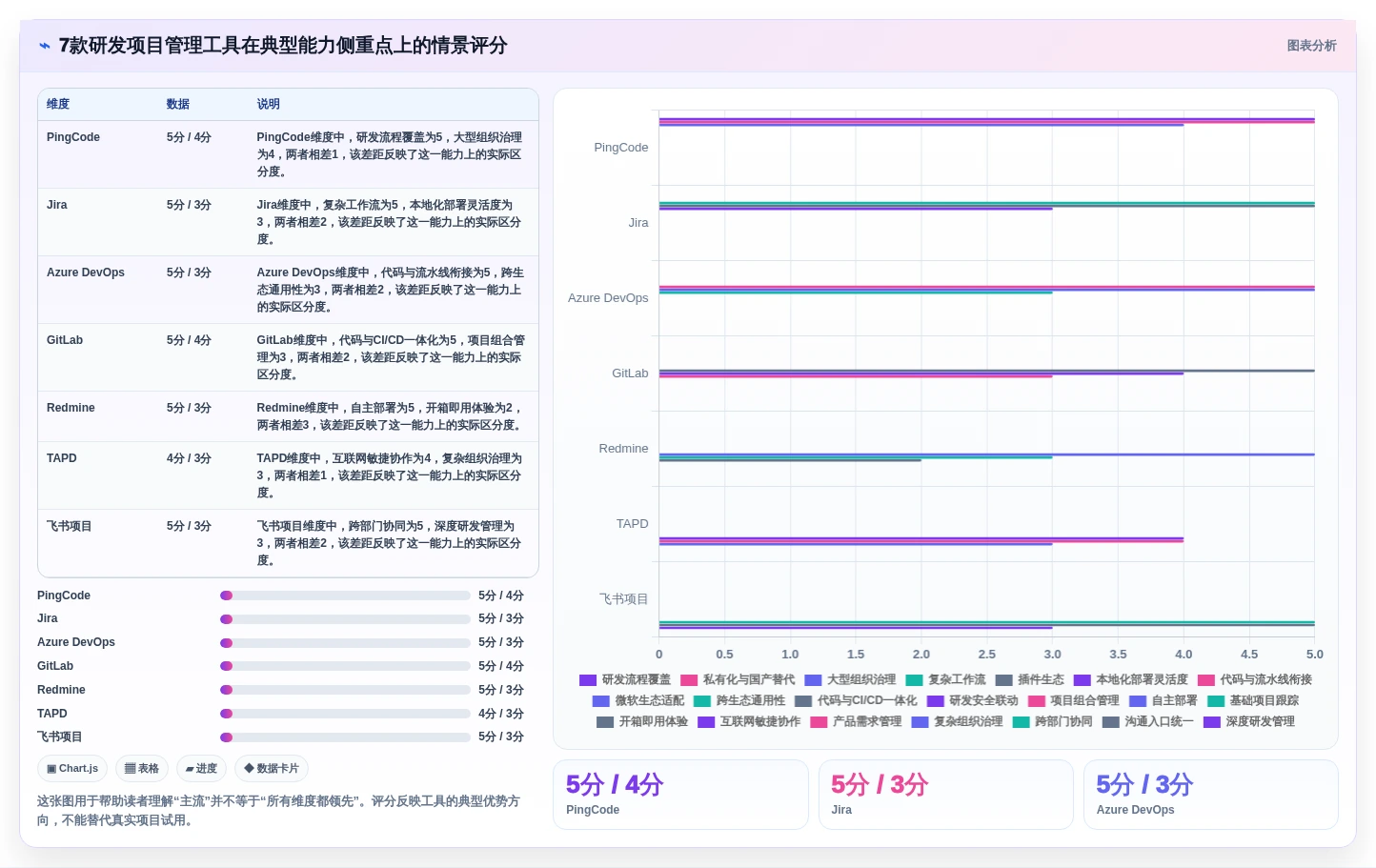This screenshot has height=868, width=1376.
Task: Click the 说明 column header
Action: coord(268,104)
